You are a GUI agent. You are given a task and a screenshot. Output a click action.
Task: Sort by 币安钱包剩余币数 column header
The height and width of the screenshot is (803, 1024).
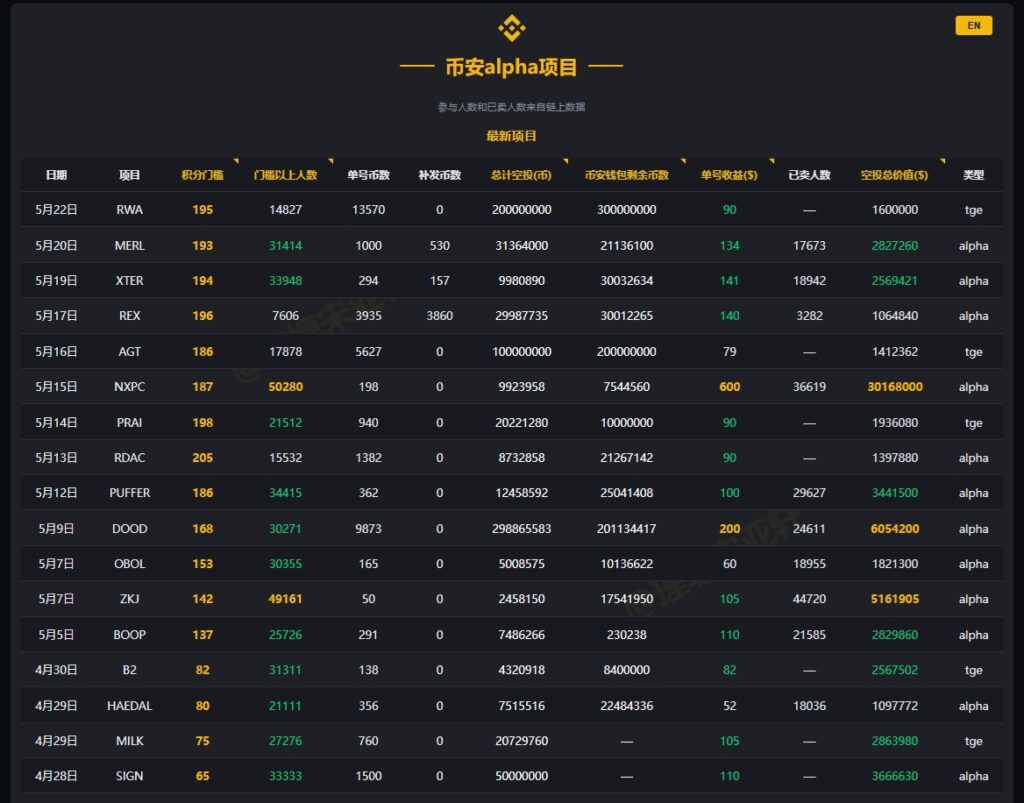[626, 175]
